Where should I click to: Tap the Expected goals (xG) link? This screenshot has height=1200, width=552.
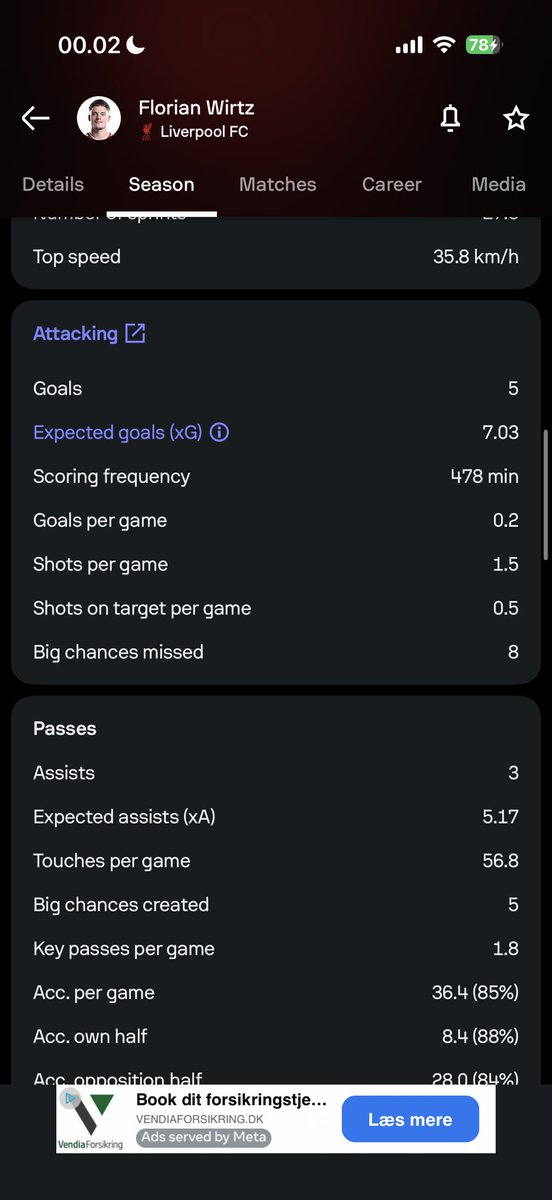pyautogui.click(x=118, y=433)
